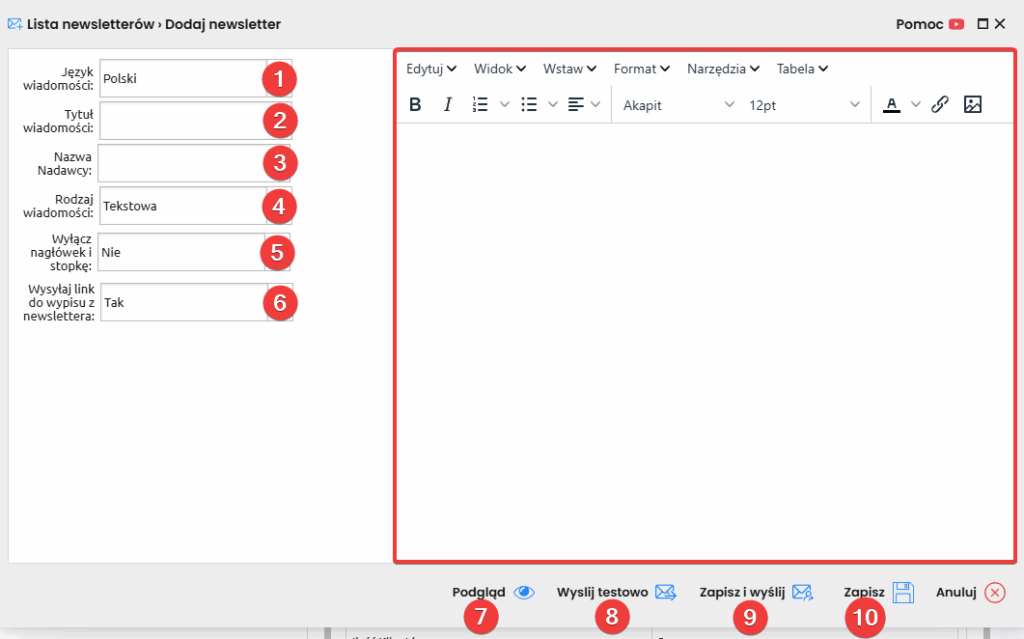This screenshot has width=1024, height=639.
Task: Open the Narzędzia menu
Action: pyautogui.click(x=723, y=69)
